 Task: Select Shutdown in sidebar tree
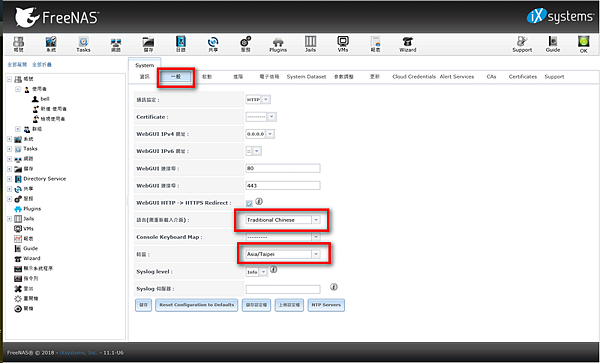[24, 308]
